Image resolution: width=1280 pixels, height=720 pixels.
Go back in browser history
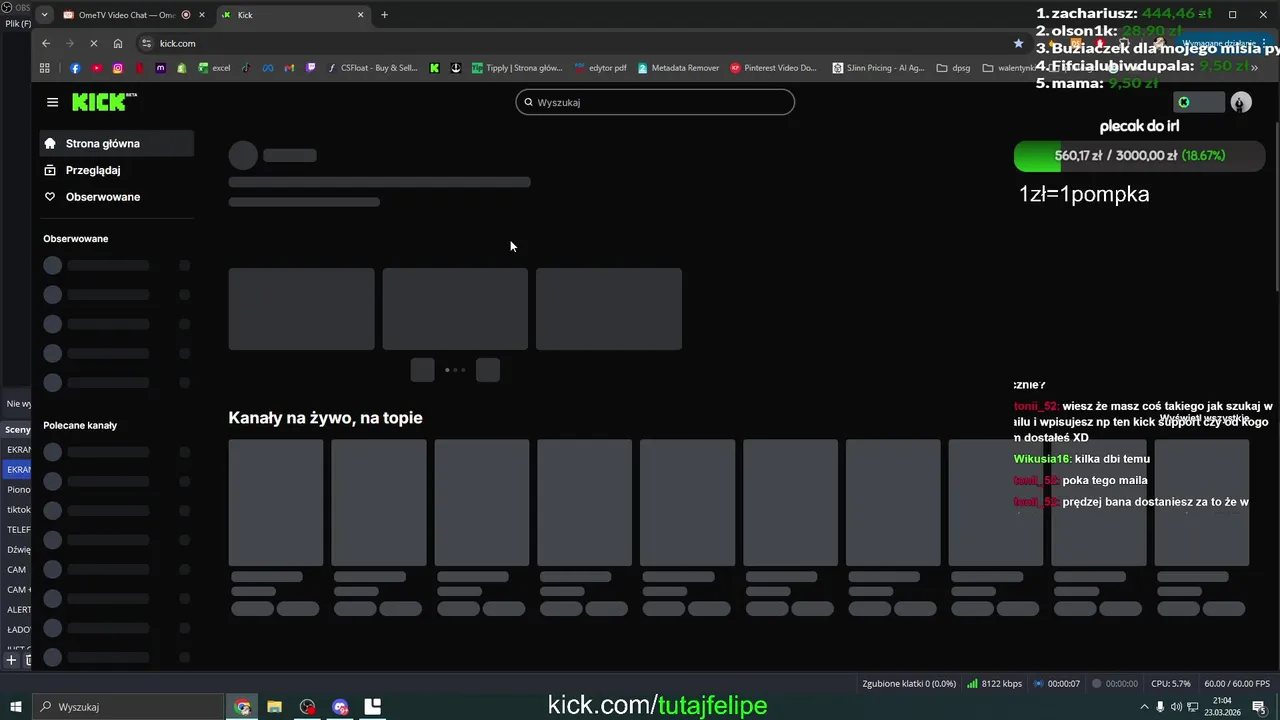46,43
